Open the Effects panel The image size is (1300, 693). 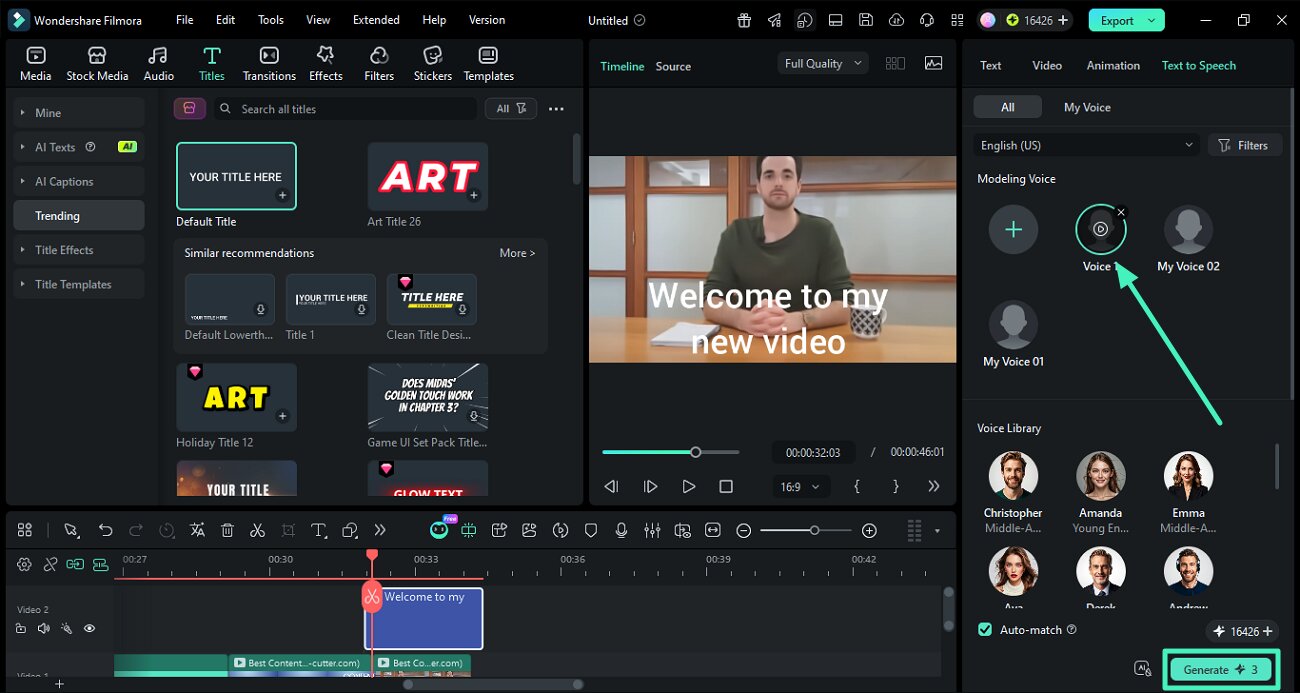click(x=325, y=64)
